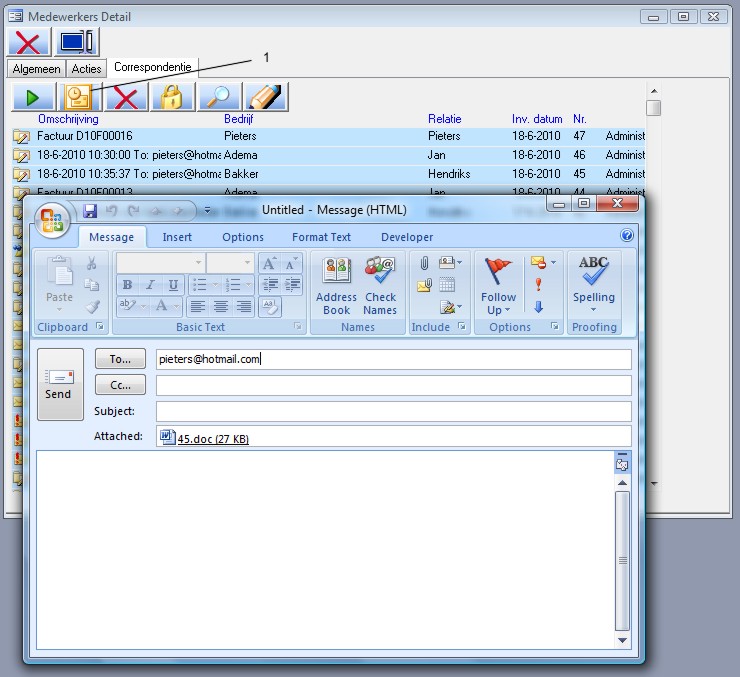740x677 pixels.
Task: Click the Outlook email icon in Correspondentie toolbar
Action: tap(79, 97)
